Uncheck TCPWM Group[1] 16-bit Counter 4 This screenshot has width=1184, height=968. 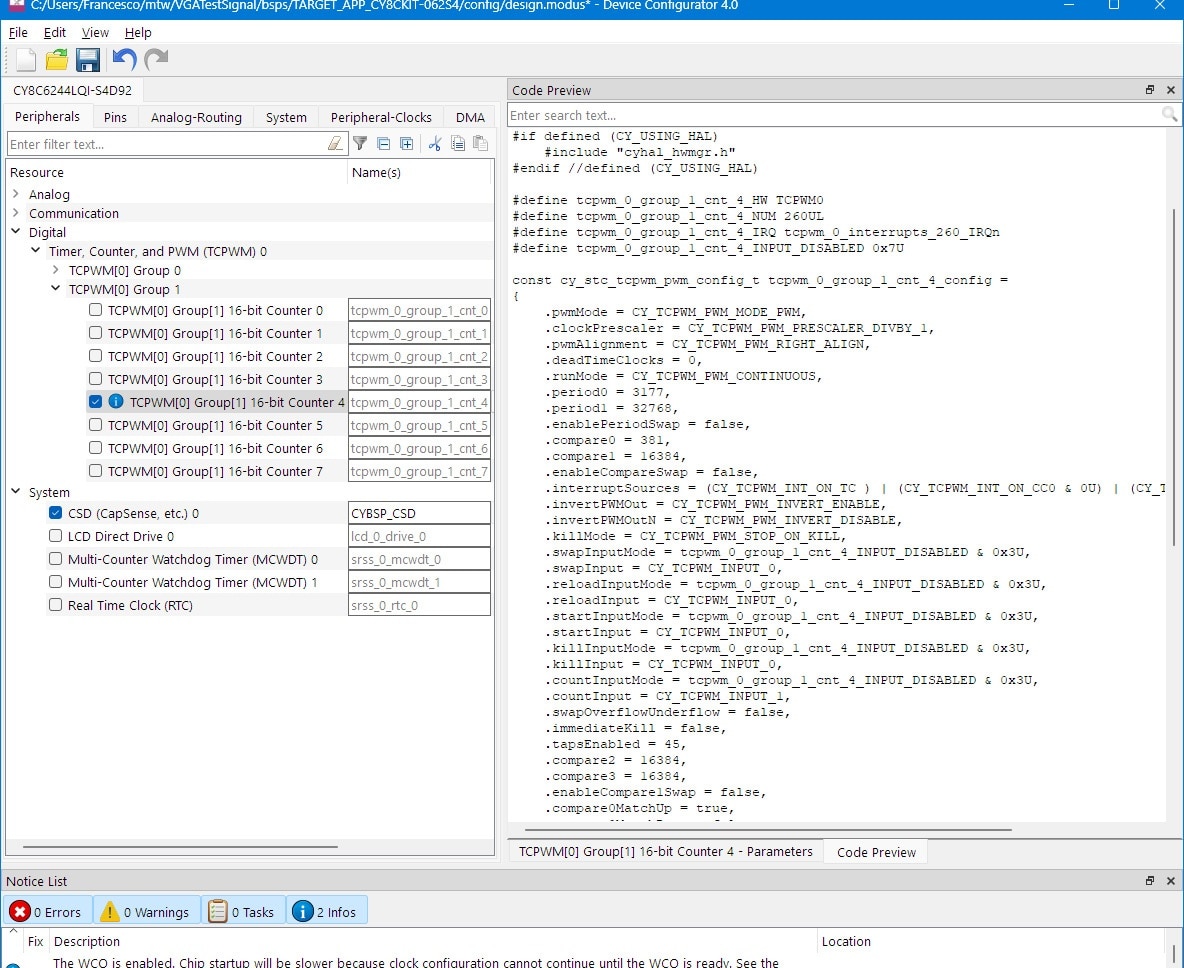pos(95,402)
